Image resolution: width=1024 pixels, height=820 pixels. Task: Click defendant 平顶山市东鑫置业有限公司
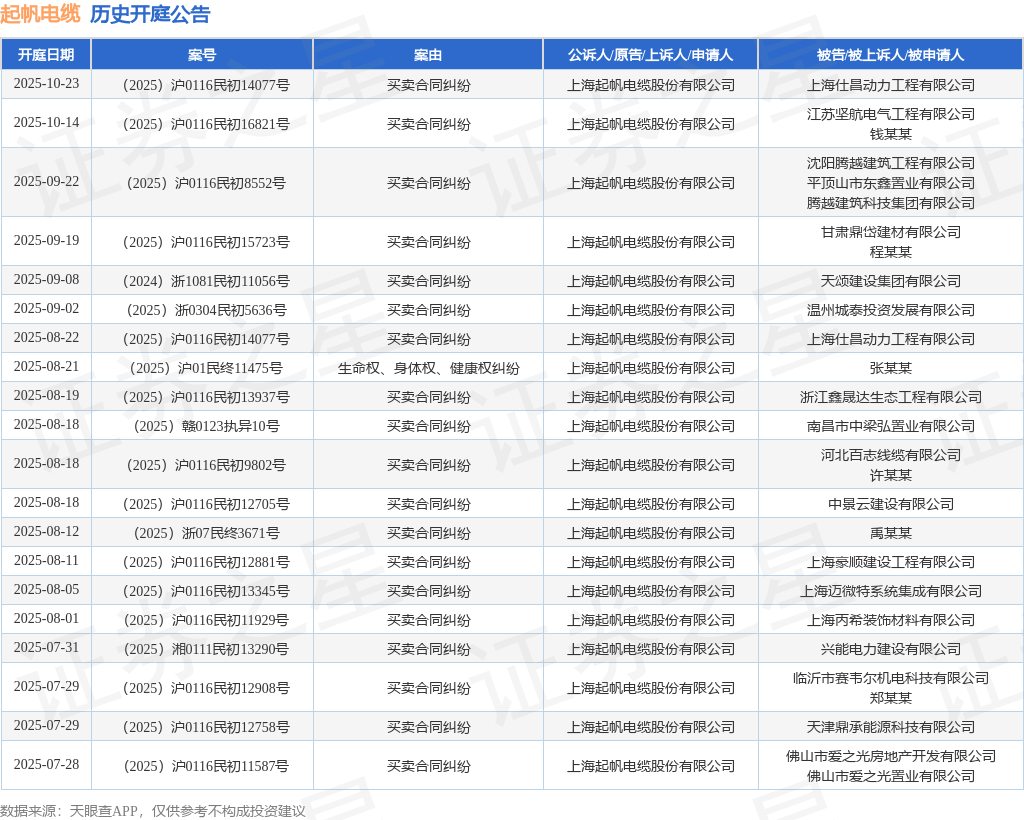point(891,183)
